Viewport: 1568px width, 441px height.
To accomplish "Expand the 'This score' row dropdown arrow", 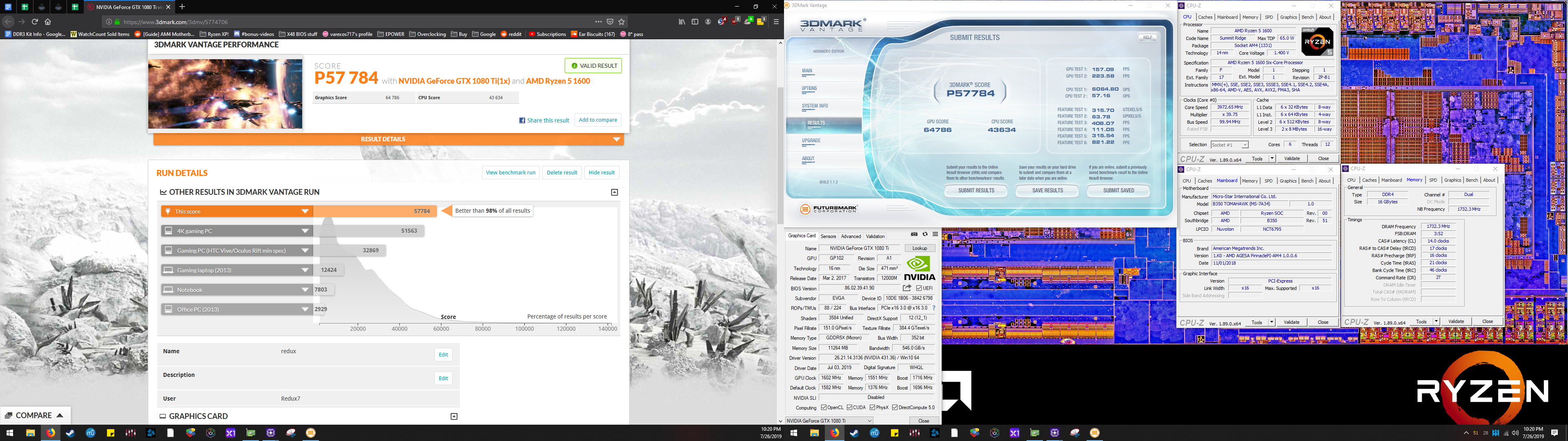I will (x=305, y=212).
